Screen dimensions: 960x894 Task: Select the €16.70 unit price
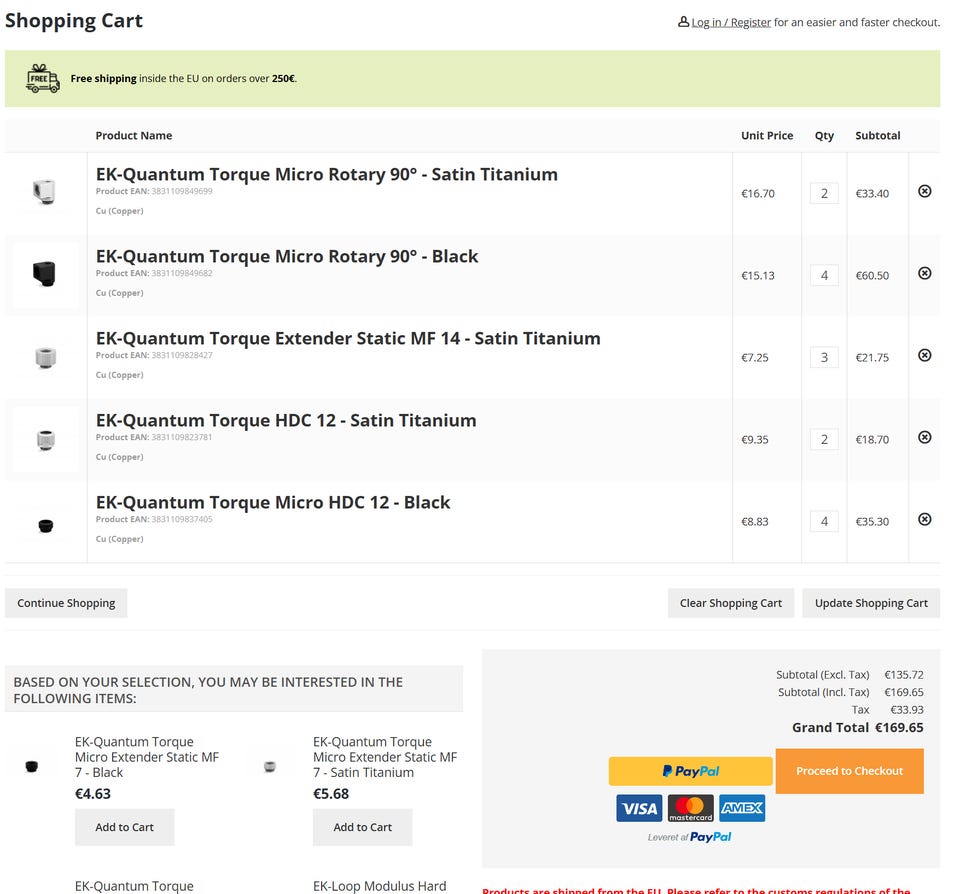coord(757,193)
